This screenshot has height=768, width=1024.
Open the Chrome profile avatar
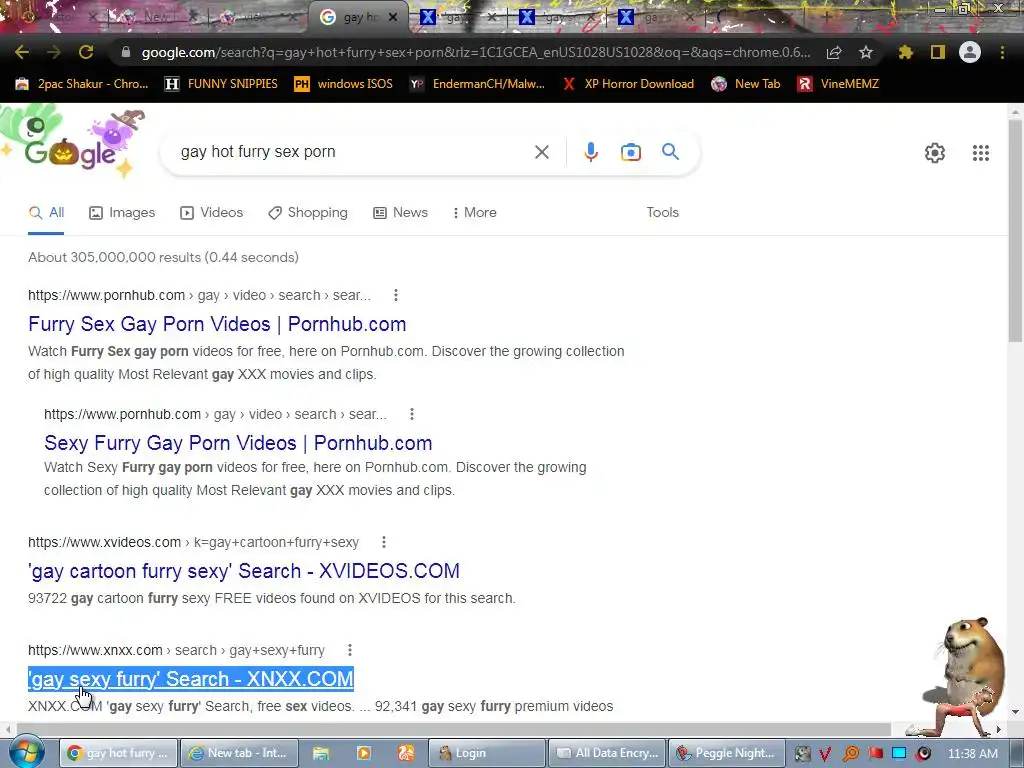(x=970, y=52)
